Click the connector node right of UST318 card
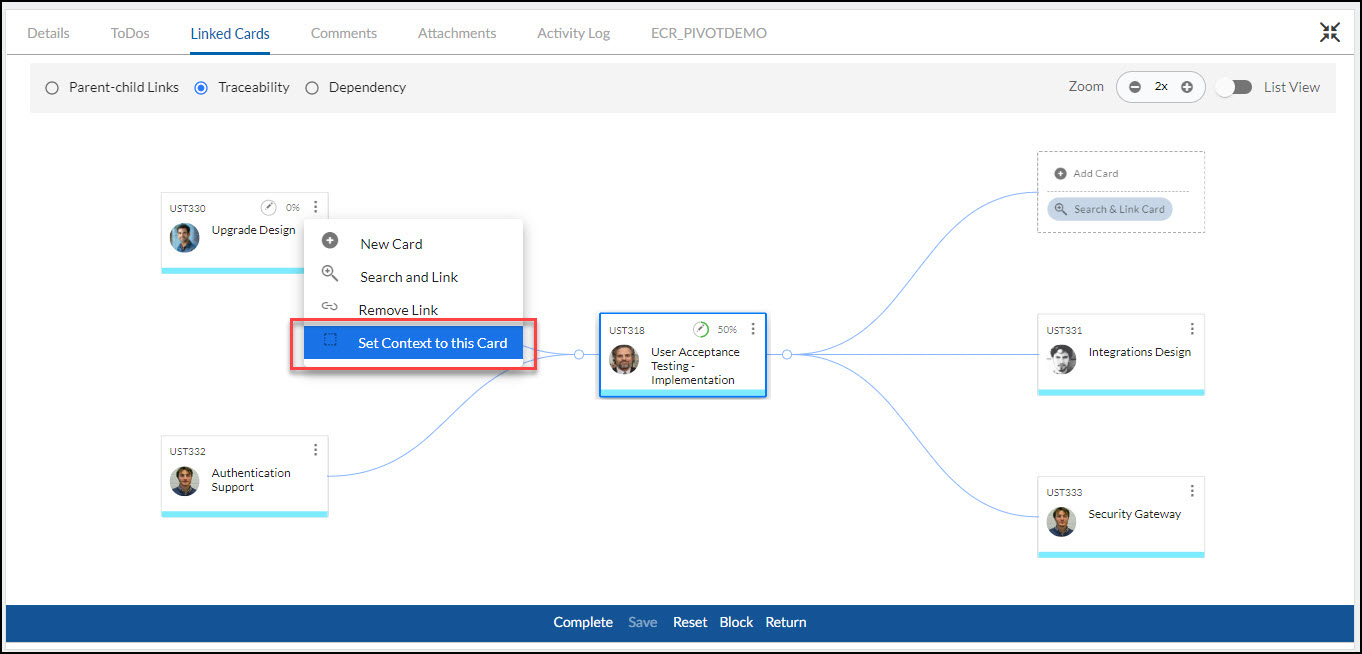Screen dimensions: 1362x654 pos(787,354)
